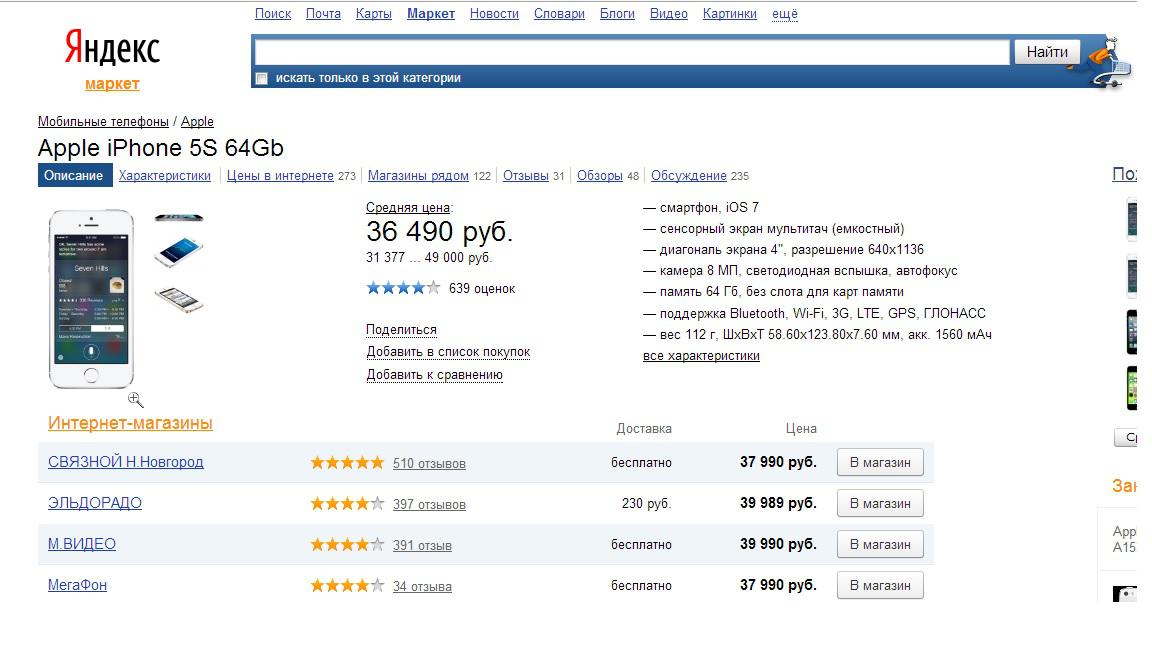
Task: Switch to the Характеристики tab
Action: tap(165, 176)
